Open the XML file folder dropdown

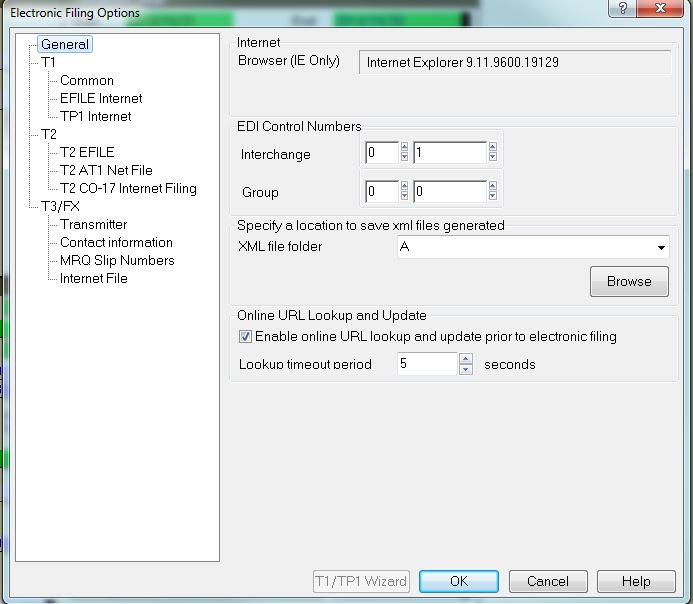pos(661,247)
